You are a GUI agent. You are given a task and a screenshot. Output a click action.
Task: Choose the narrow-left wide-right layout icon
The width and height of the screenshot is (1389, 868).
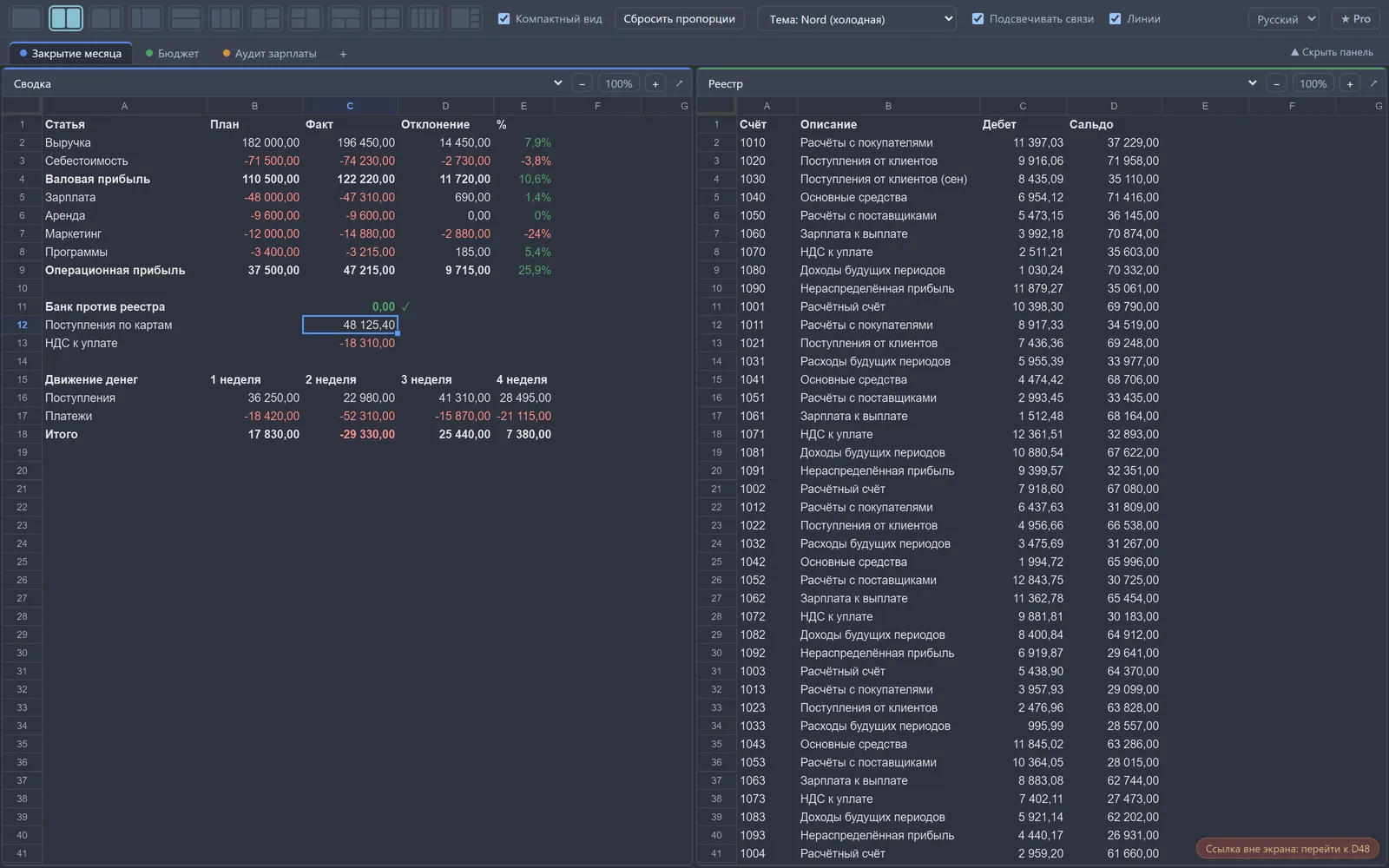pyautogui.click(x=146, y=18)
